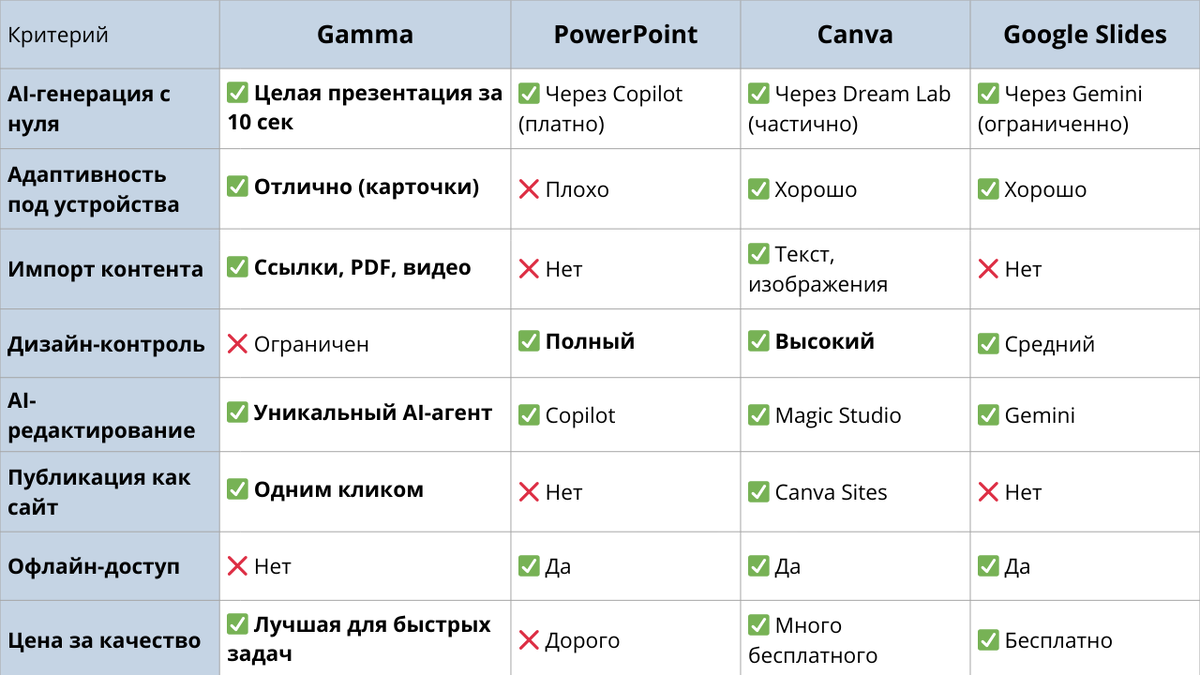Screen dimensions: 1200x675
Task: Click red cross in Gamma Офлайн-доступ cell
Action: [237, 566]
